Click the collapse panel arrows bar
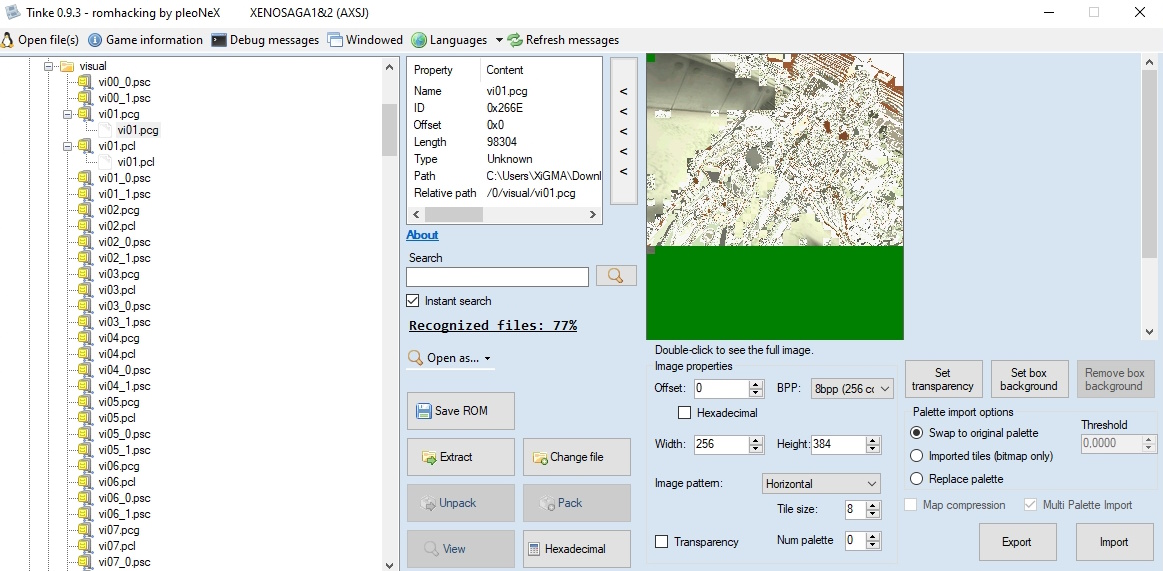This screenshot has width=1163, height=571. coord(623,131)
